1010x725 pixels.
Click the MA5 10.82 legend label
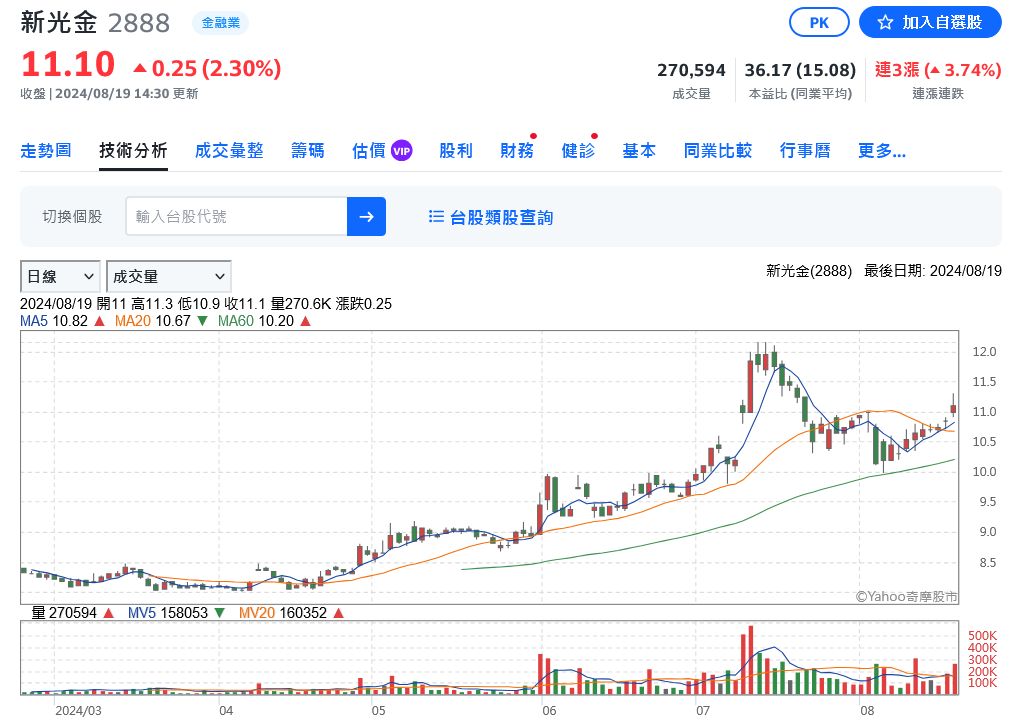tap(62, 321)
